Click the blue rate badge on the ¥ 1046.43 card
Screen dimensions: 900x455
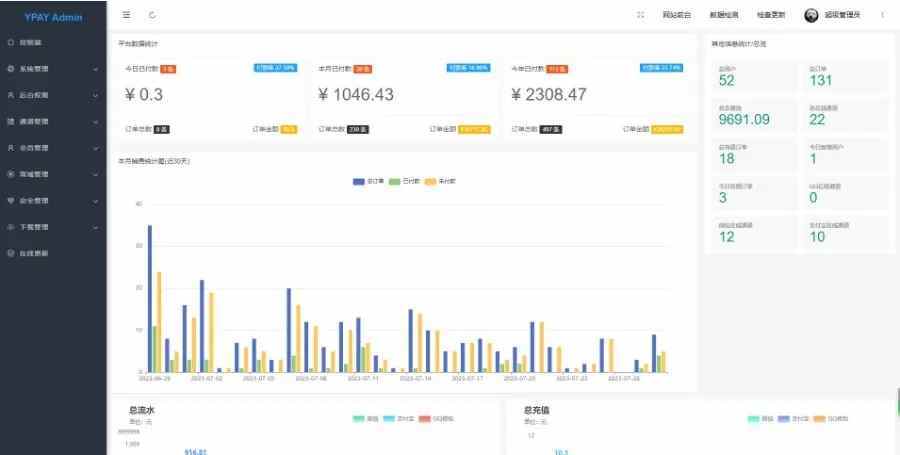point(468,68)
